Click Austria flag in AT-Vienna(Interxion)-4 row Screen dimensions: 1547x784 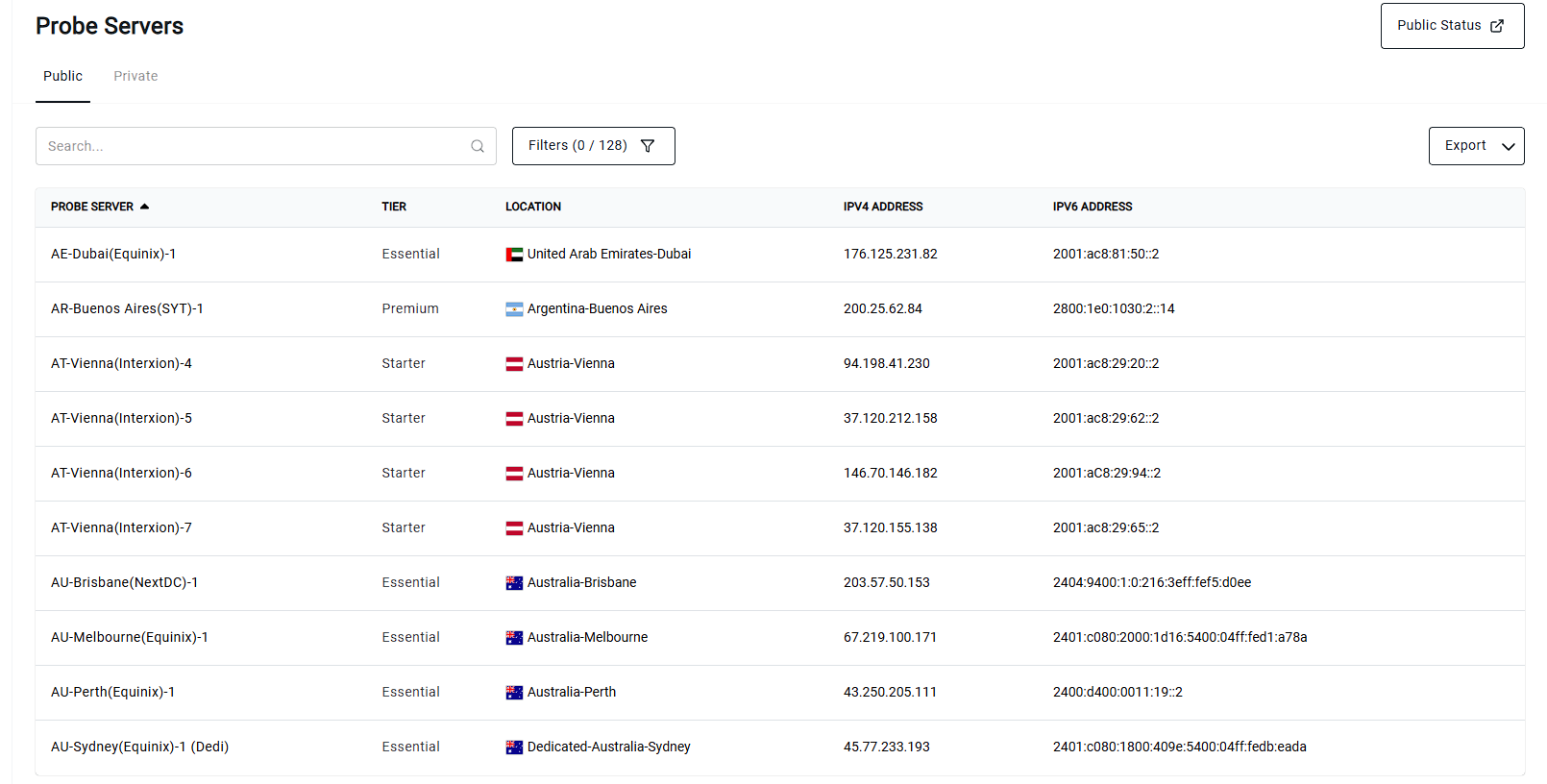tap(514, 364)
